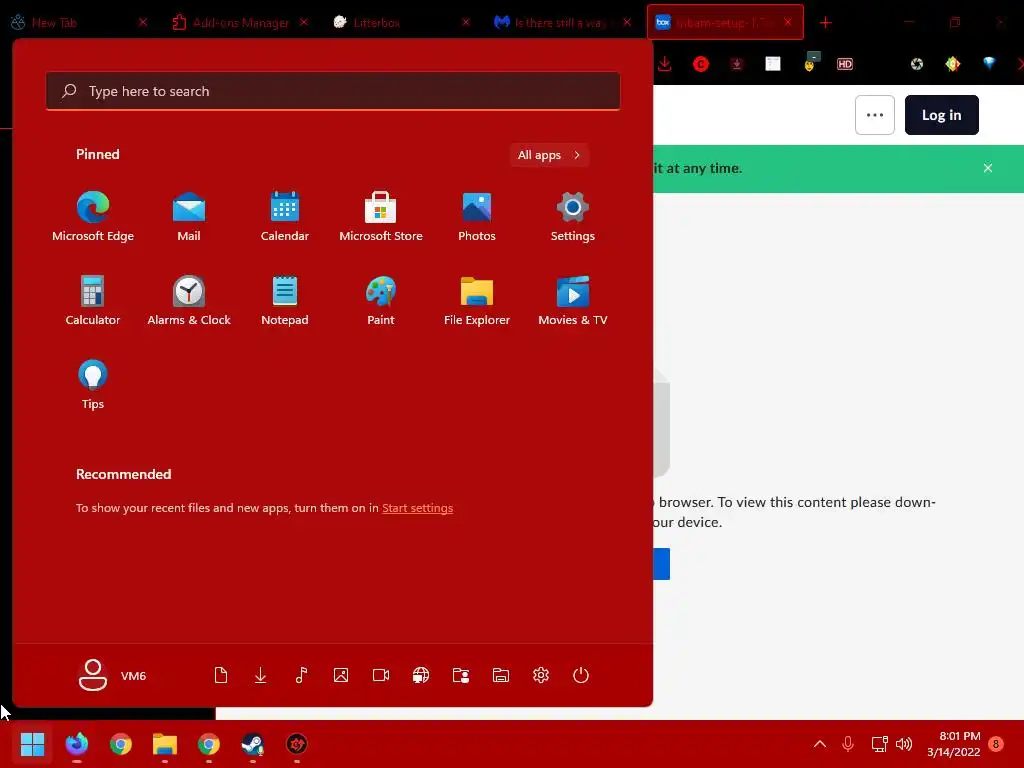The image size is (1024, 768).
Task: Open the VM6 user account menu
Action: coord(112,675)
